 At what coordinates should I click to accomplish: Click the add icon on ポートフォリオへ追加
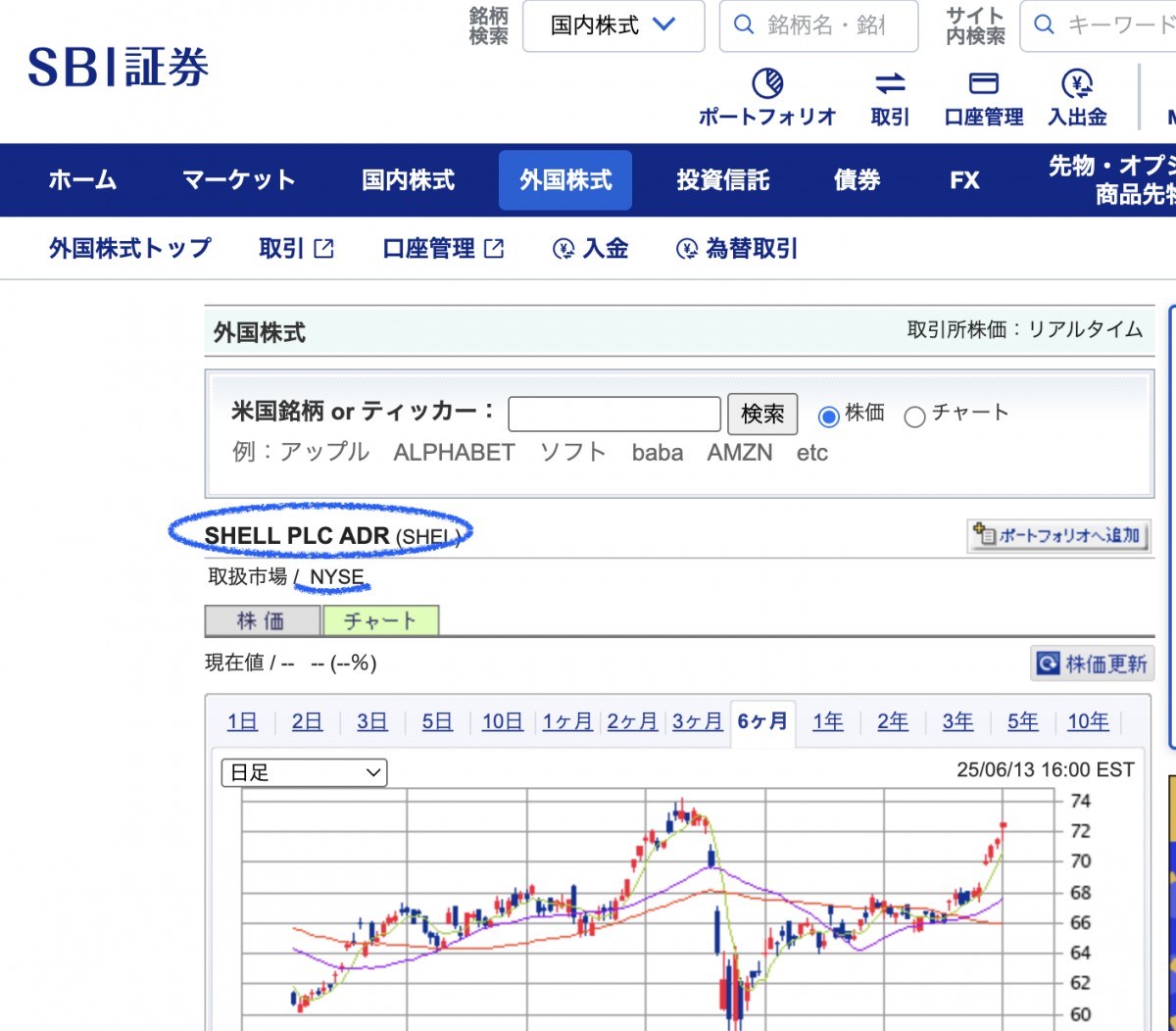tap(984, 534)
